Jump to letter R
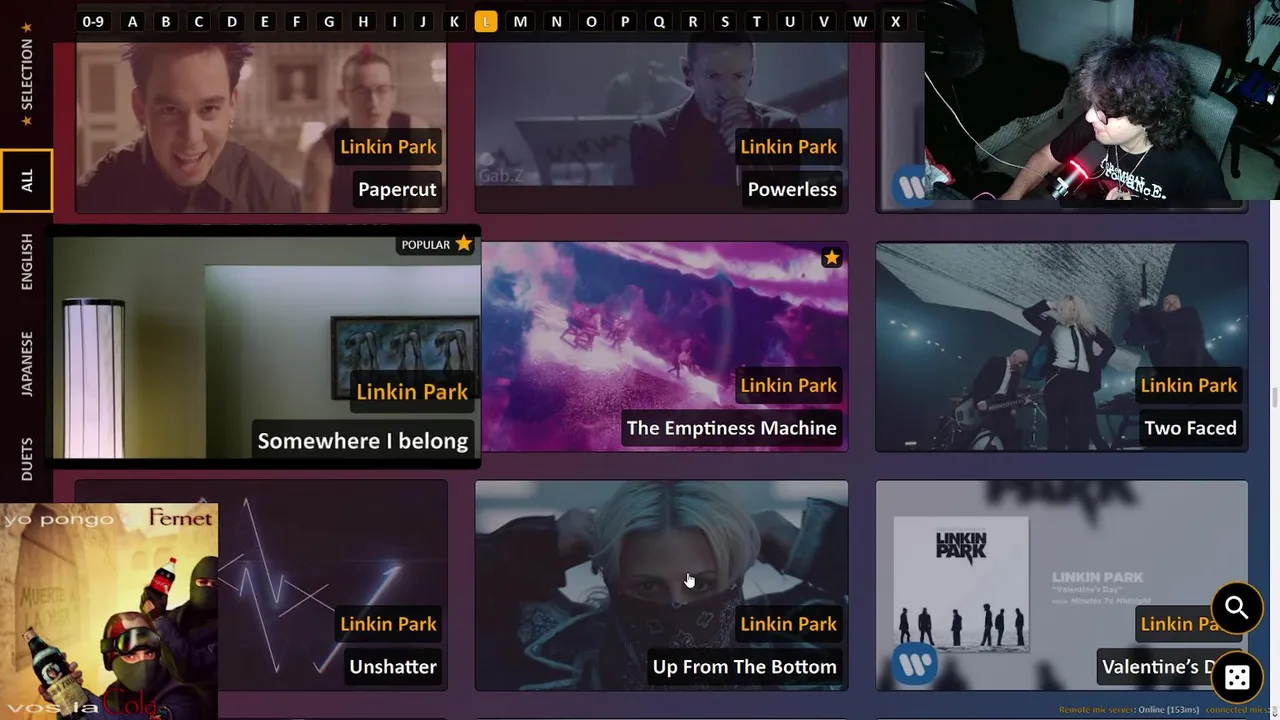Viewport: 1280px width, 720px height. click(692, 21)
